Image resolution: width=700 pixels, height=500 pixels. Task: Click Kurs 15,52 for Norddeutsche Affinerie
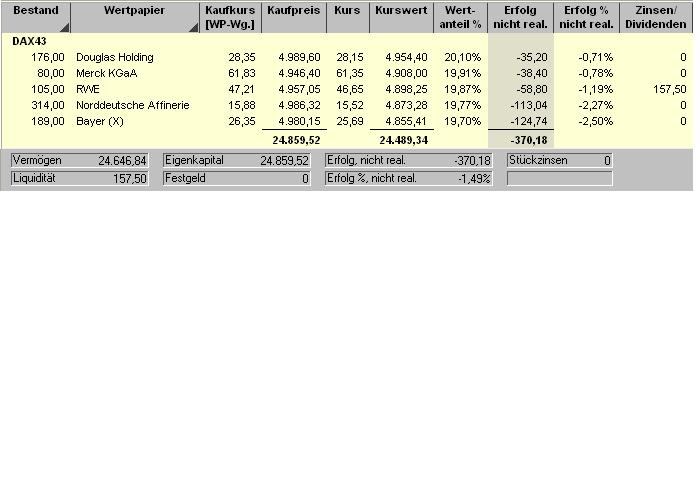click(350, 105)
